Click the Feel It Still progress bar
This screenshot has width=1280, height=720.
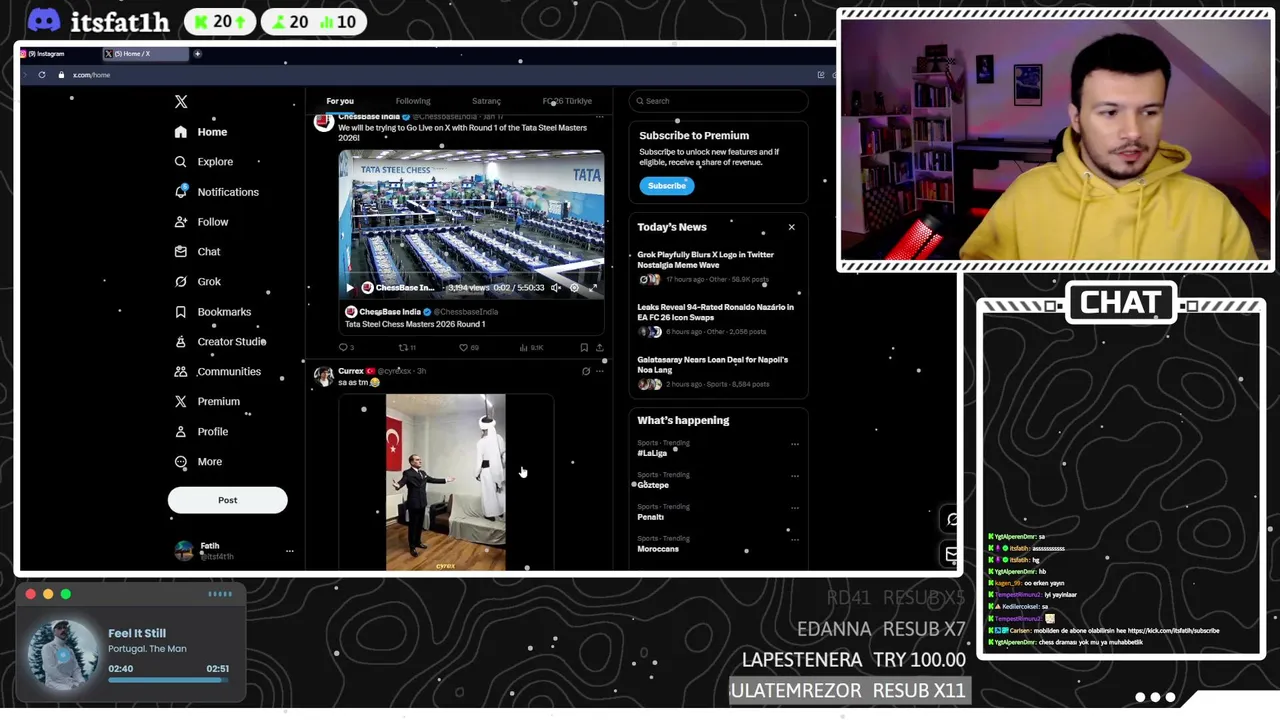click(x=168, y=680)
